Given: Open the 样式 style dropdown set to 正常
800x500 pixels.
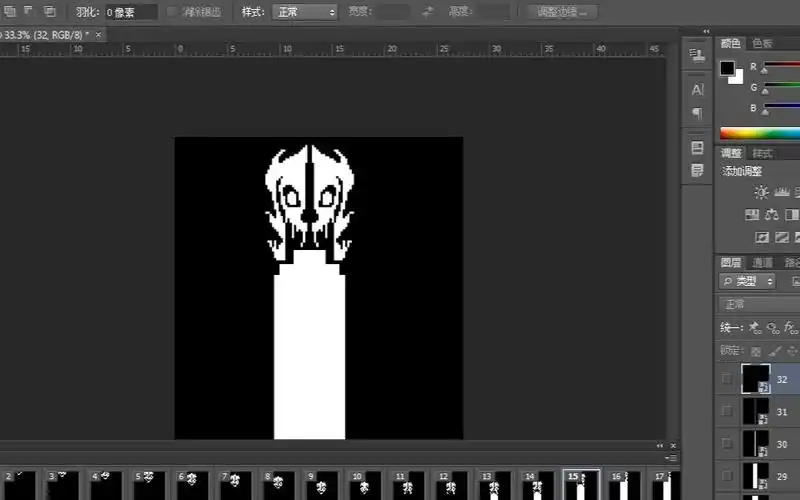Looking at the screenshot, I should 304,12.
